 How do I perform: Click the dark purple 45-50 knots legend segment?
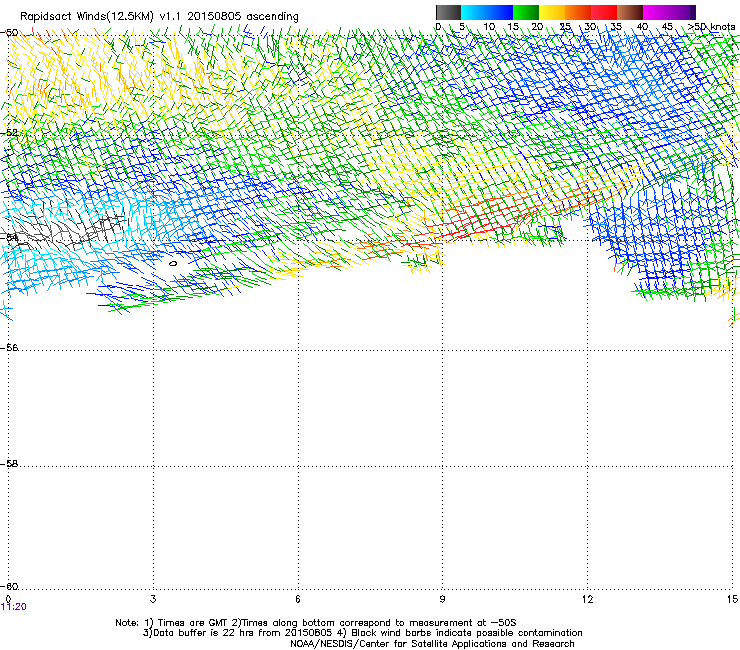coord(682,12)
